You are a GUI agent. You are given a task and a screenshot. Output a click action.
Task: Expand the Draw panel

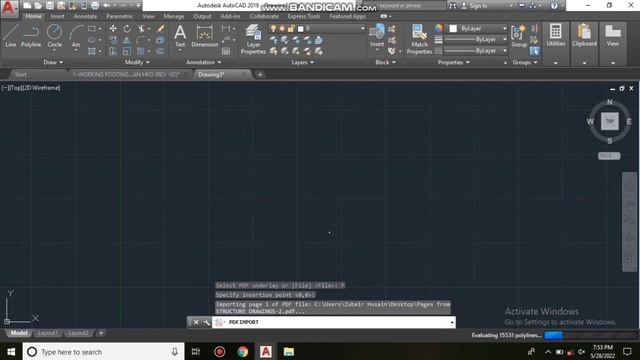coord(53,62)
